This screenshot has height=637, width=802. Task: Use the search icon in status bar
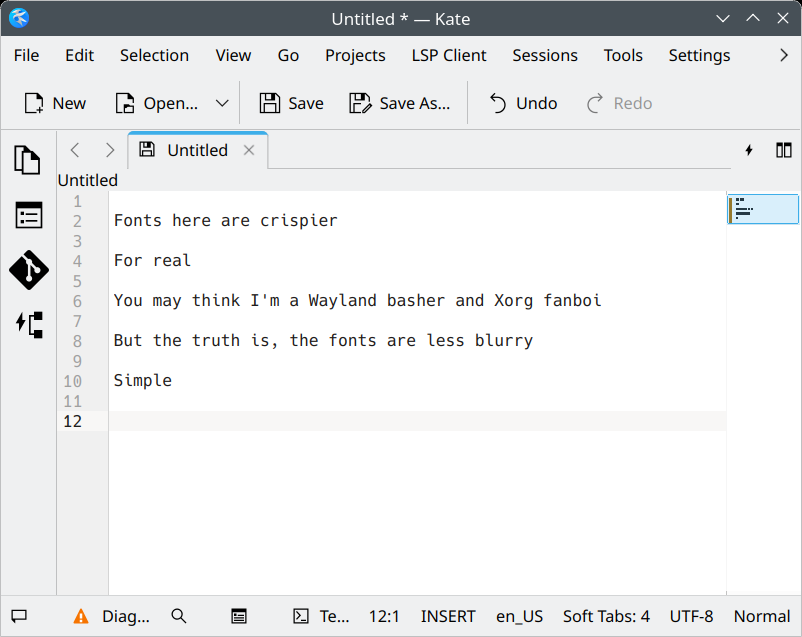coord(179,616)
